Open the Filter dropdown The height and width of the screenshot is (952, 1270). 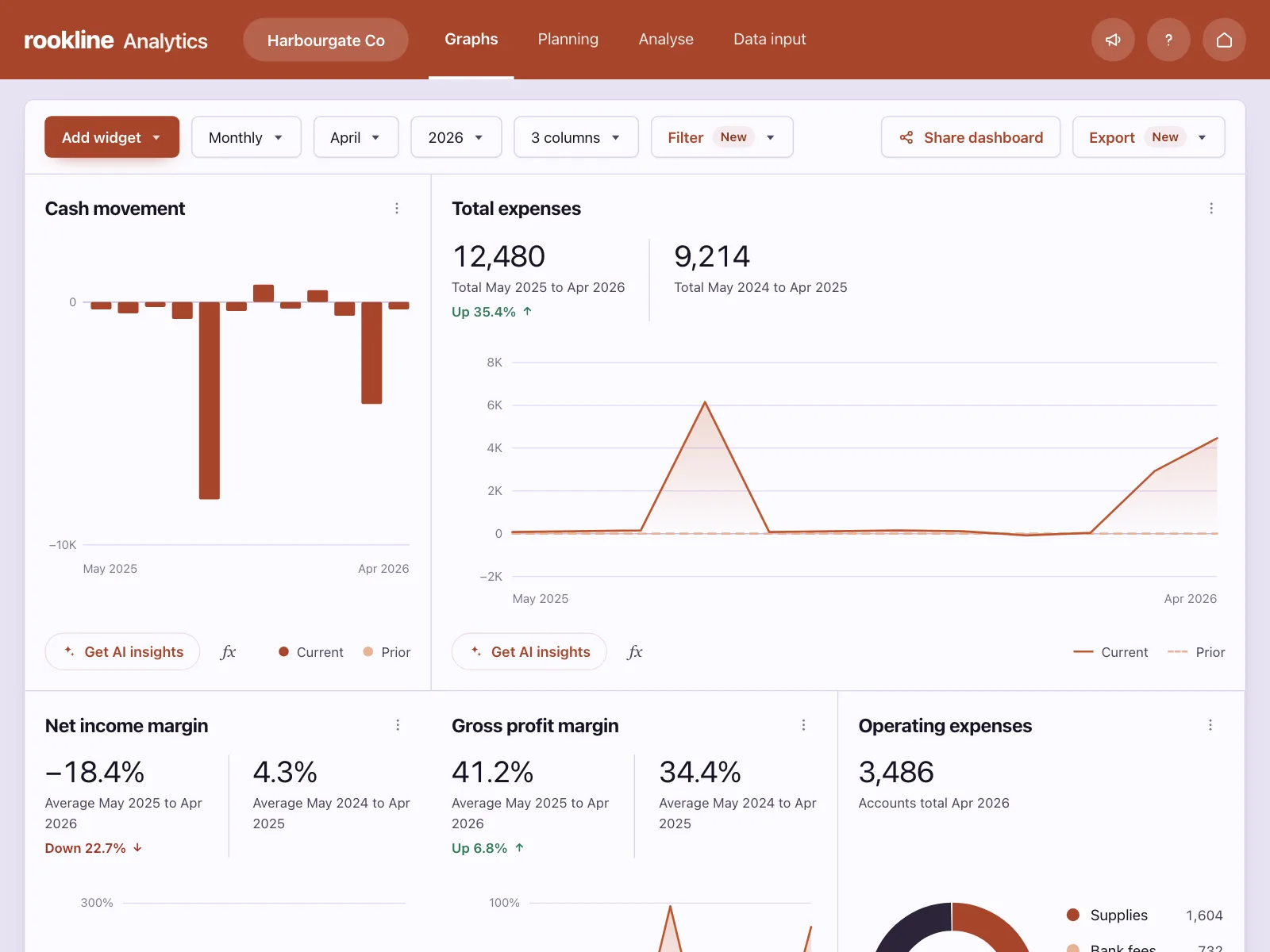[722, 137]
